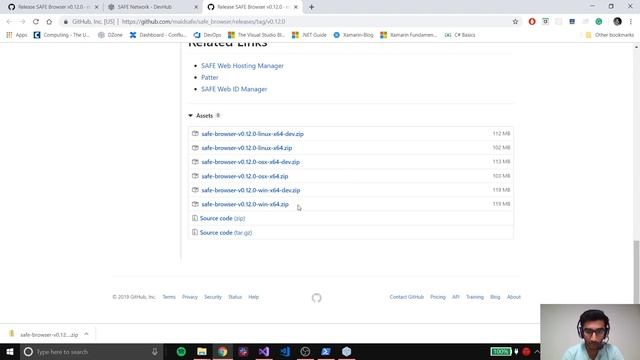Open Xamarin Blog bookmark
The width and height of the screenshot is (640, 360).
(353, 35)
